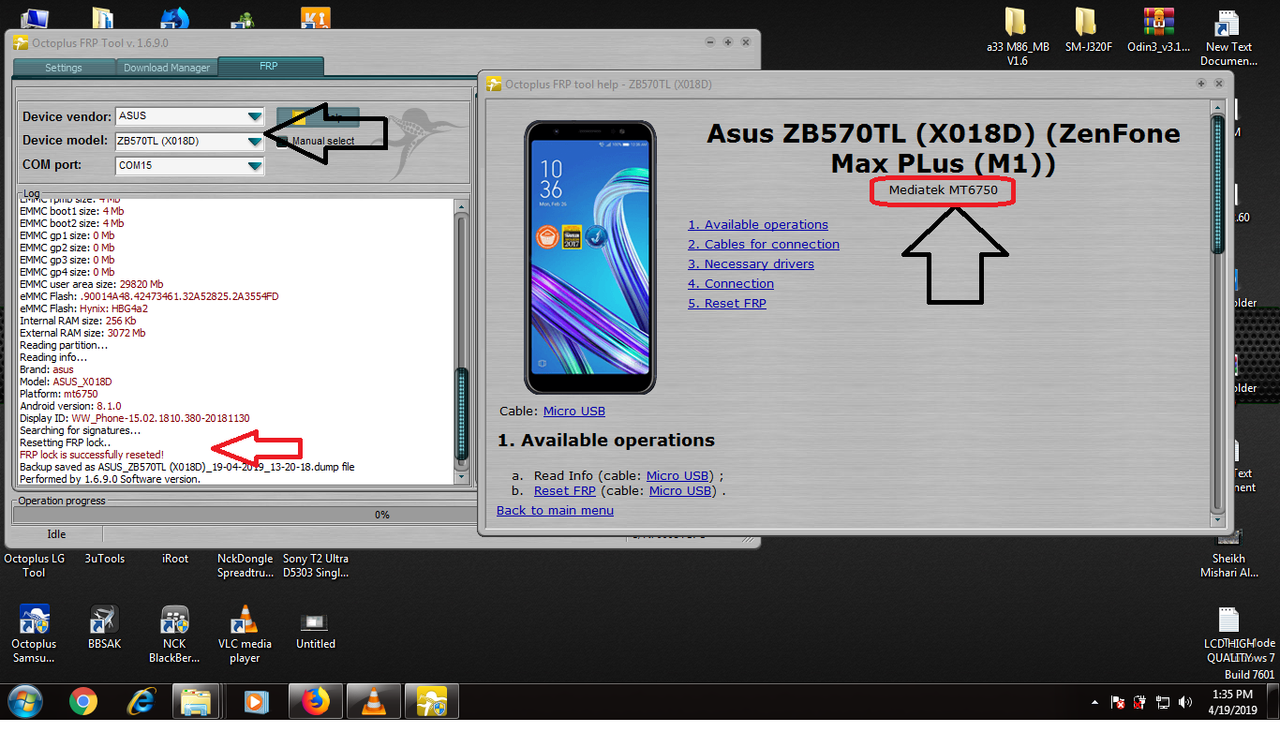Switch to the Settings tab
Screen dimensions: 1280x750
click(x=64, y=67)
